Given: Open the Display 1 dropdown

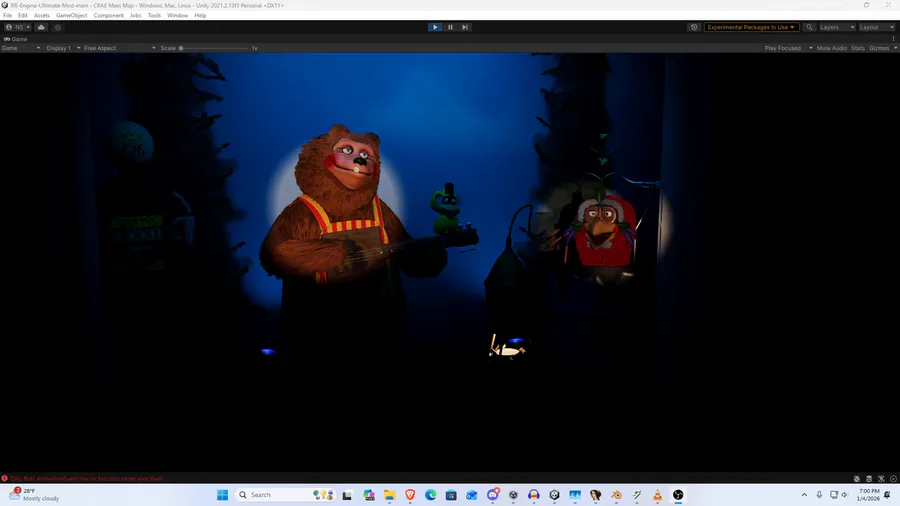Looking at the screenshot, I should pos(63,48).
